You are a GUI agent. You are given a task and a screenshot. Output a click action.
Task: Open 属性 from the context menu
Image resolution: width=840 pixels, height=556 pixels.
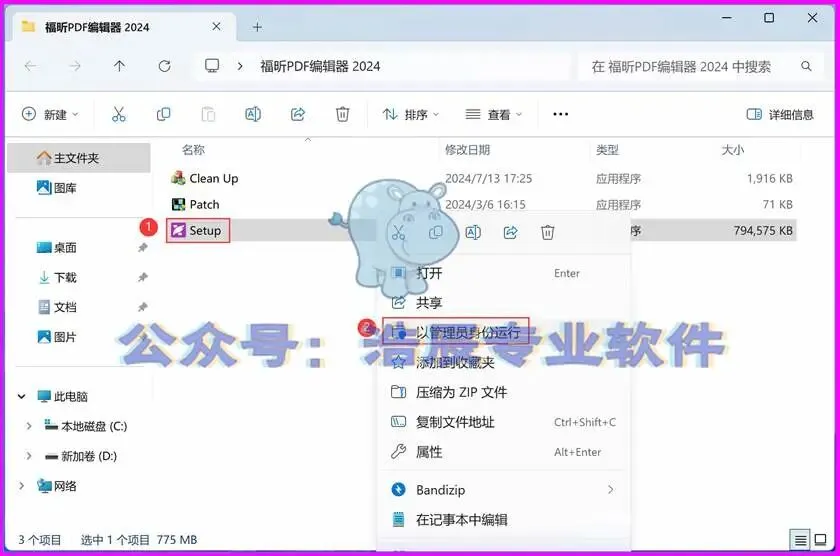click(504, 452)
